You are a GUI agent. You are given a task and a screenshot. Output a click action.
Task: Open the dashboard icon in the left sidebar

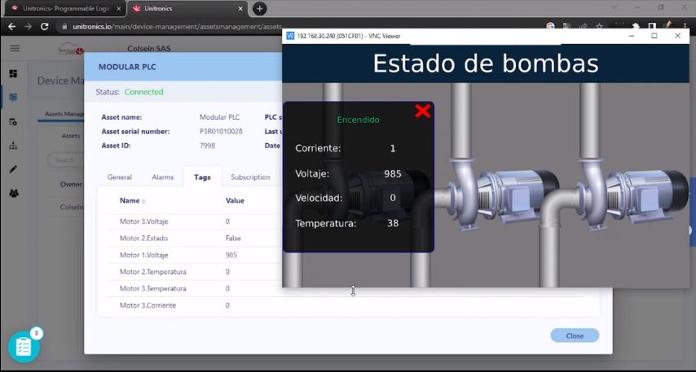click(x=13, y=73)
